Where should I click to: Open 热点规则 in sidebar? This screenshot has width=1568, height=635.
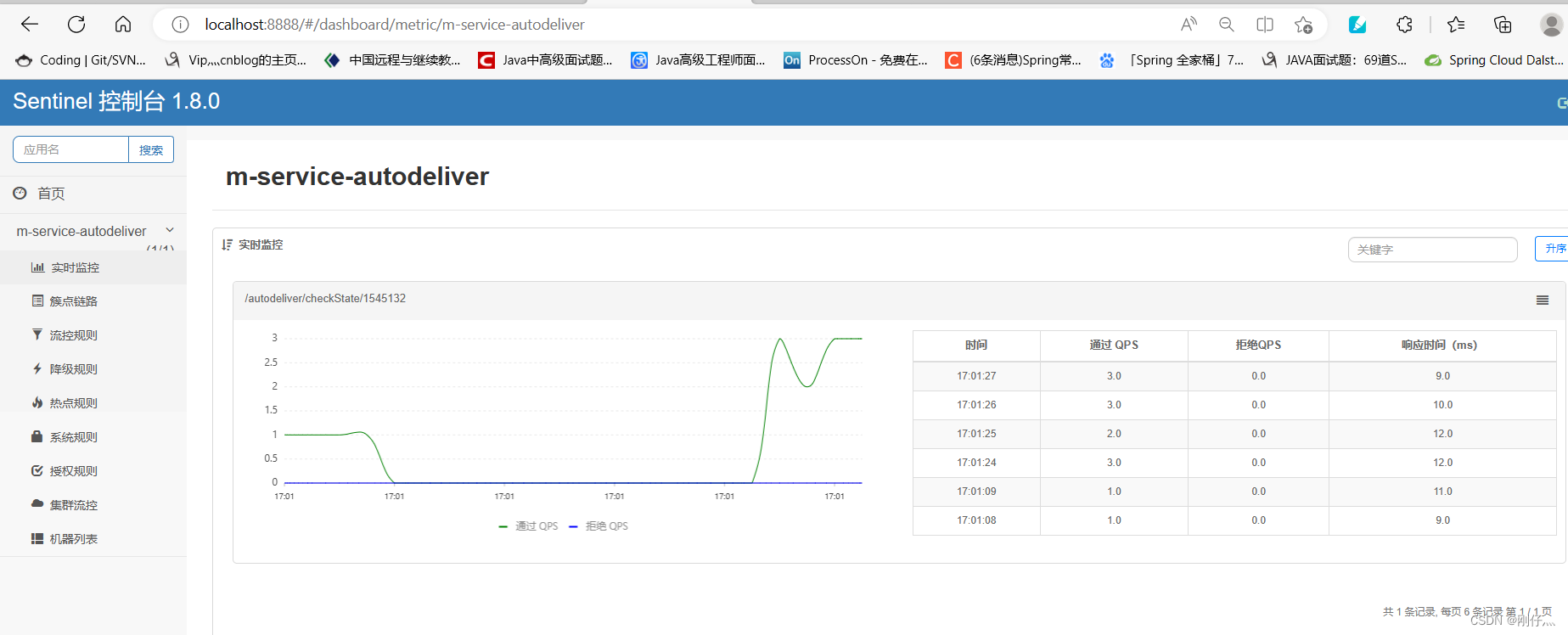coord(93,403)
